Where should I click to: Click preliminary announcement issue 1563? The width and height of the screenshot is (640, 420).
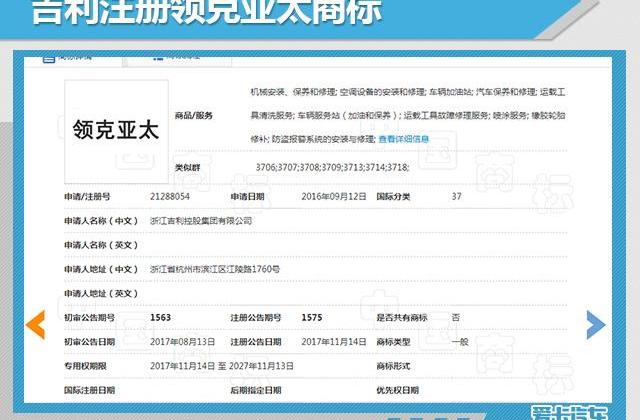click(160, 318)
